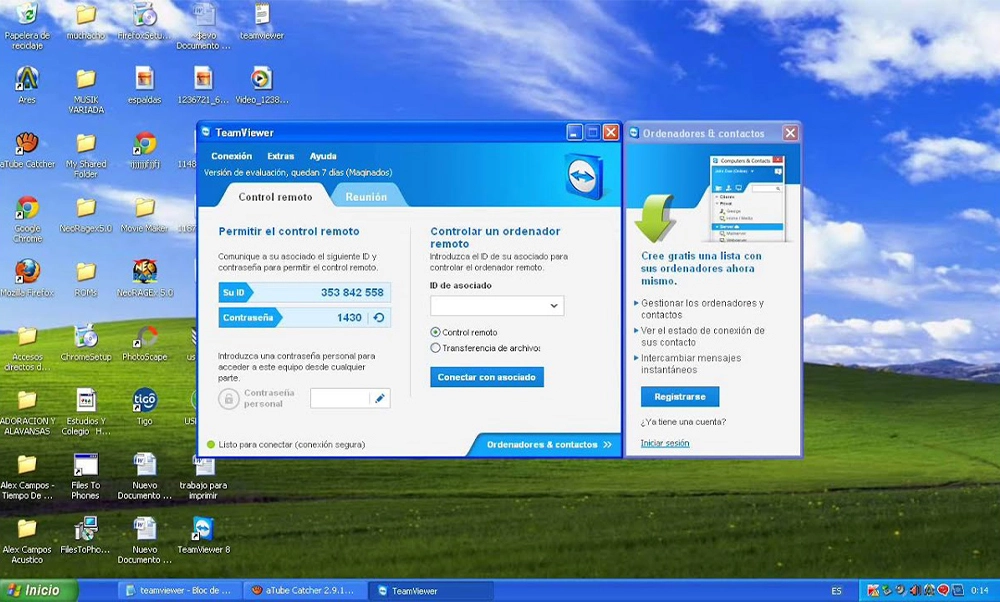1000x602 pixels.
Task: Click the volume icon in the system tray
Action: pyautogui.click(x=916, y=589)
